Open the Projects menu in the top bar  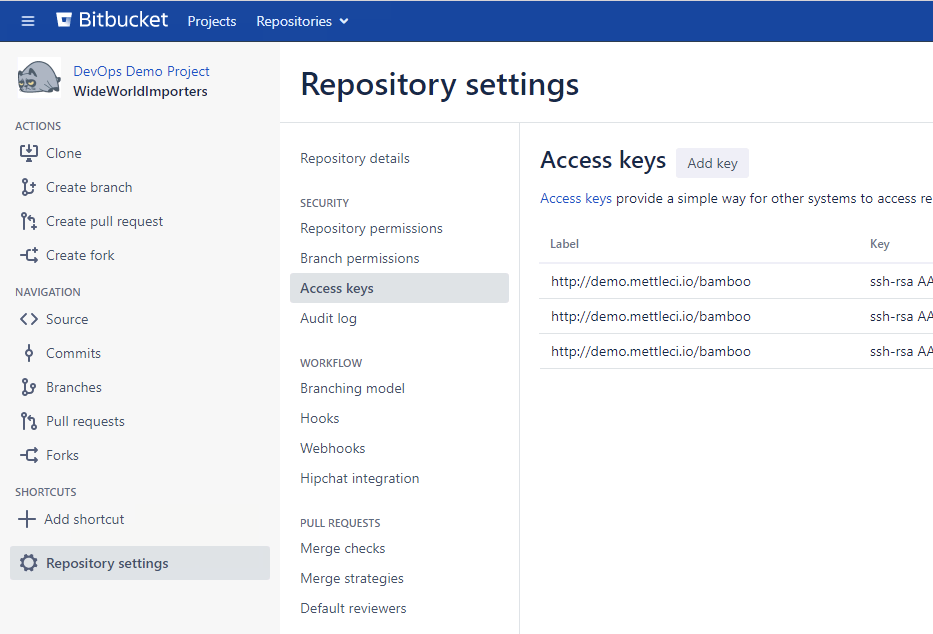[212, 21]
